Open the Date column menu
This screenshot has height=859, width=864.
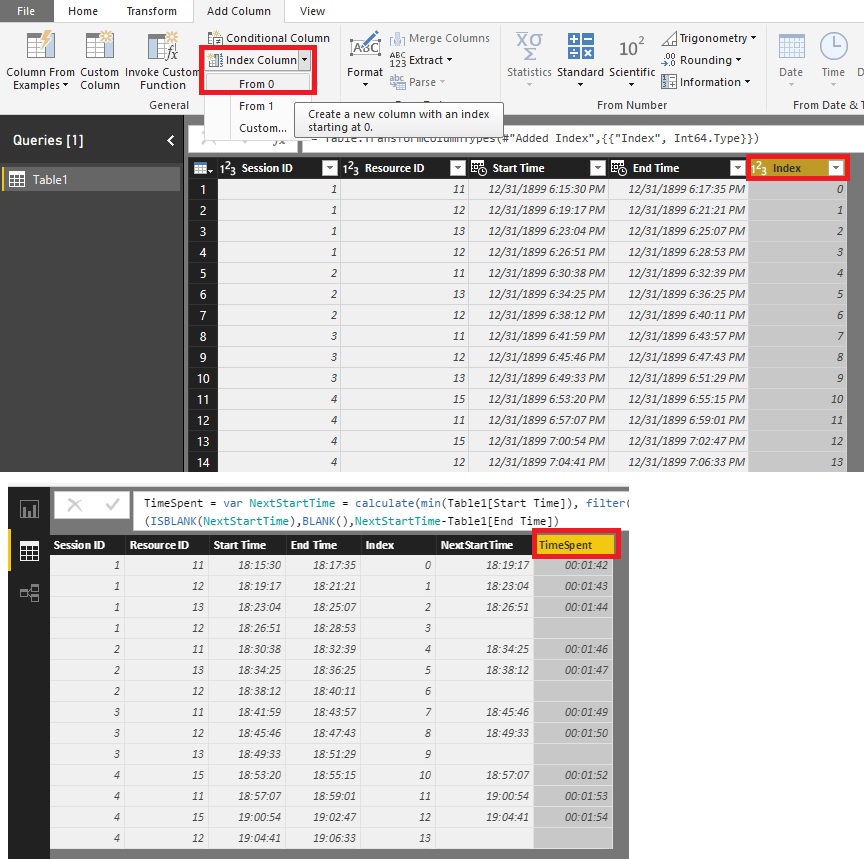coord(791,61)
